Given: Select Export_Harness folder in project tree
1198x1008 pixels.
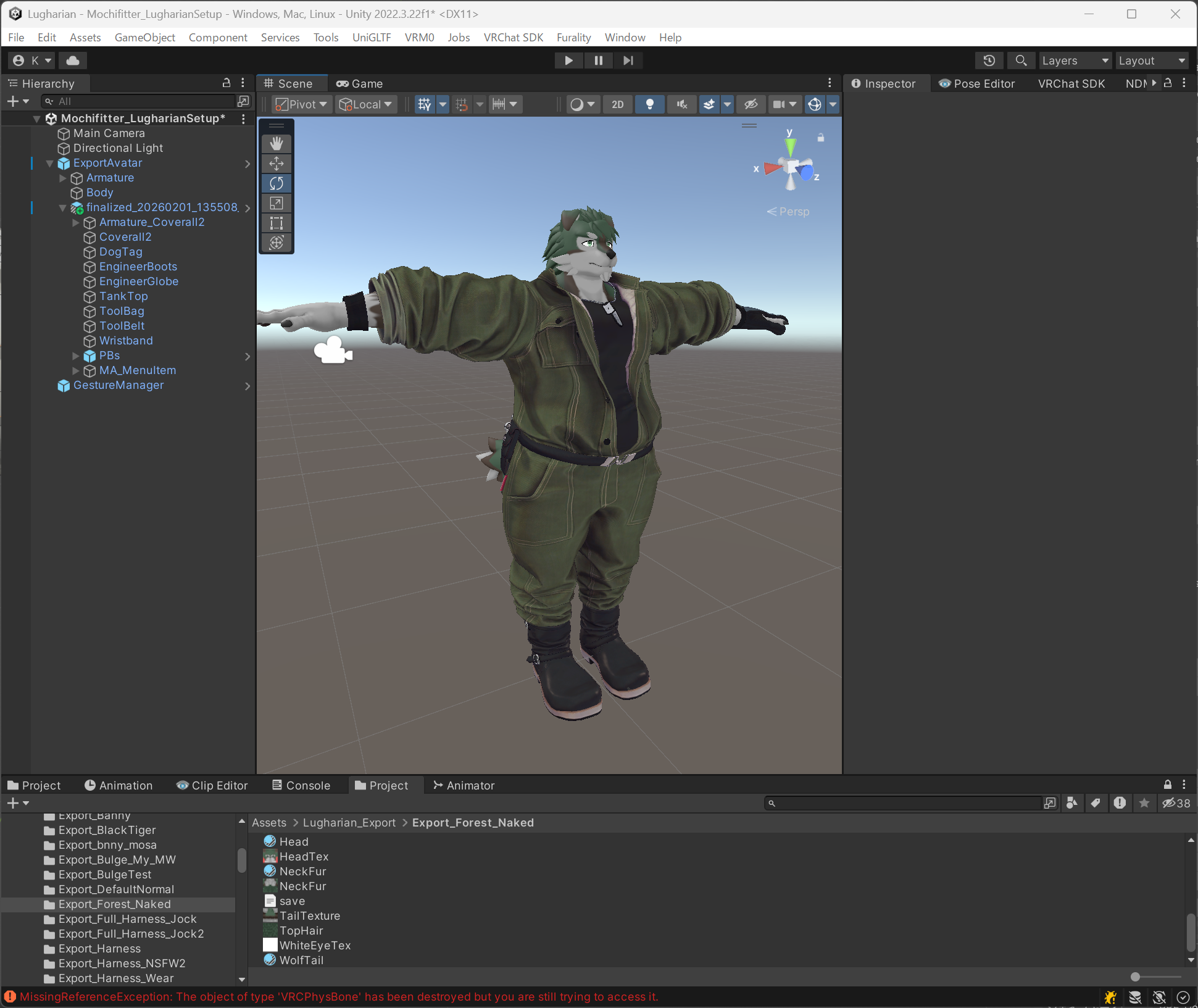Looking at the screenshot, I should [x=99, y=949].
